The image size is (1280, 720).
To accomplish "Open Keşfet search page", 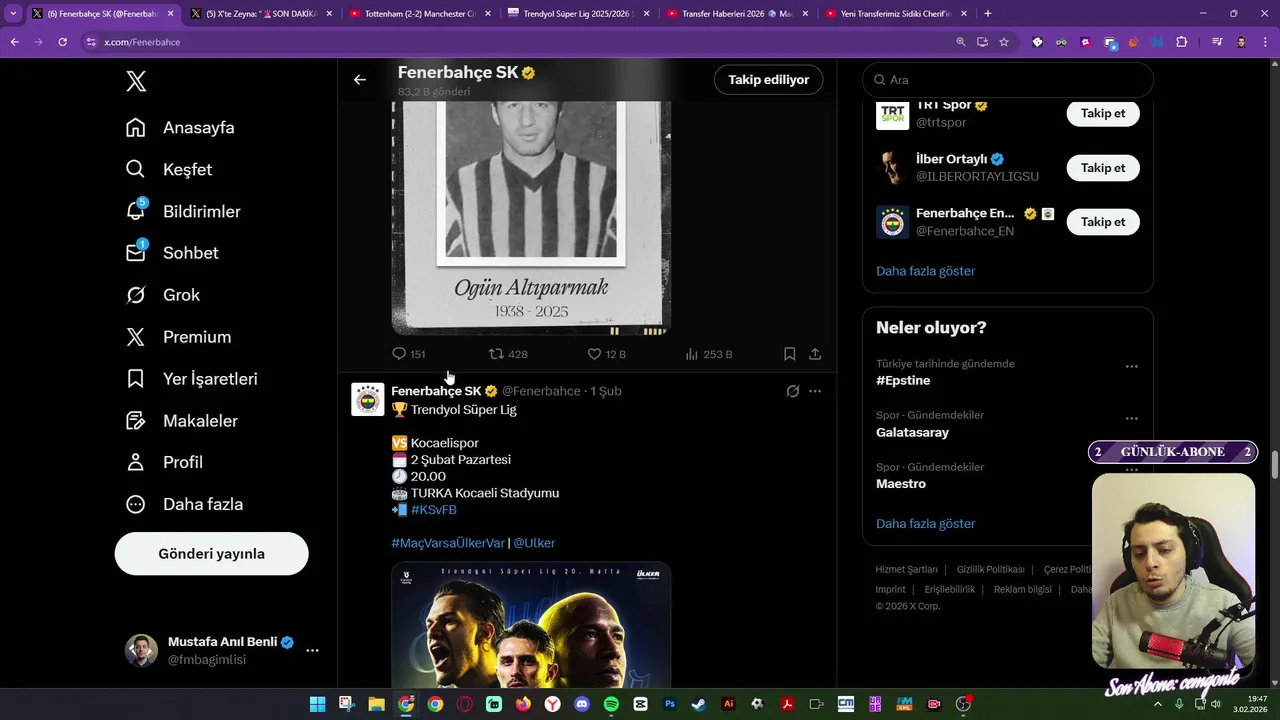I will pos(169,169).
